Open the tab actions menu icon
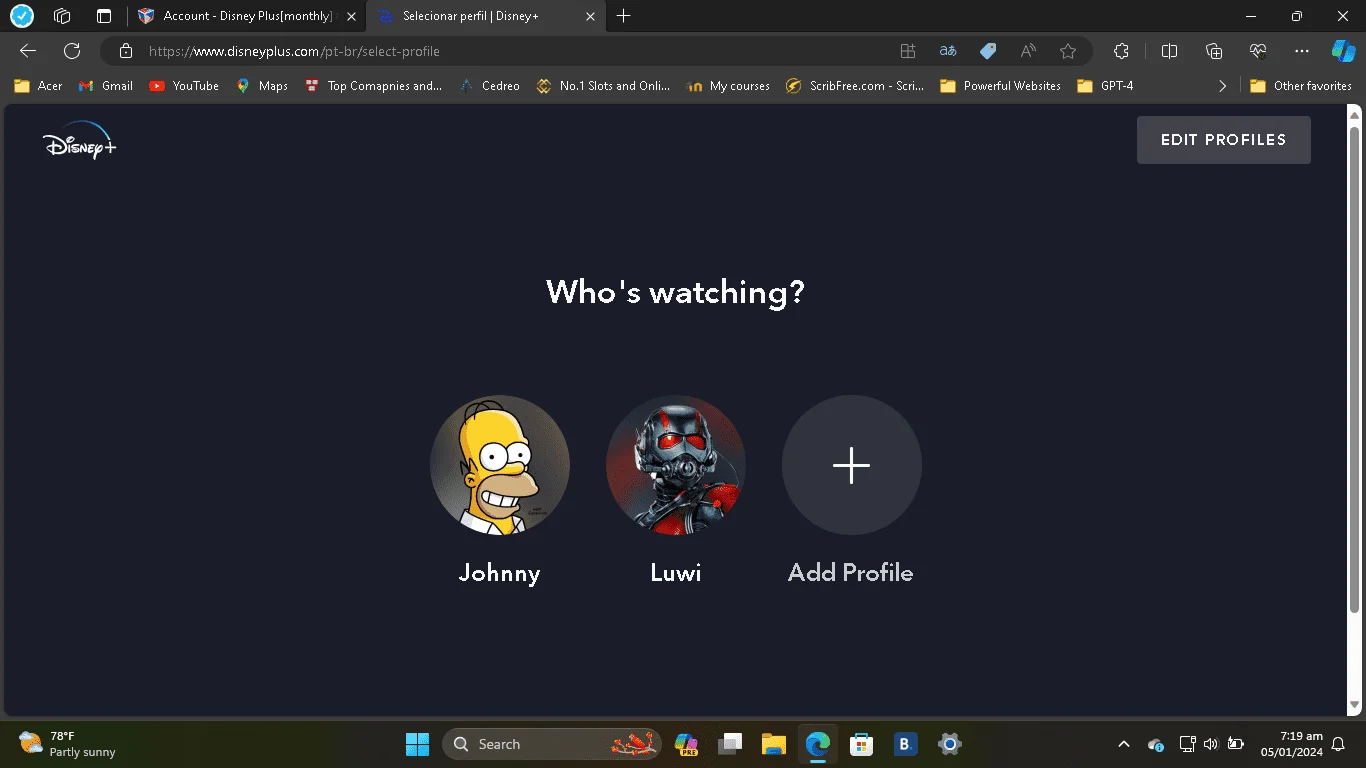 pos(104,16)
